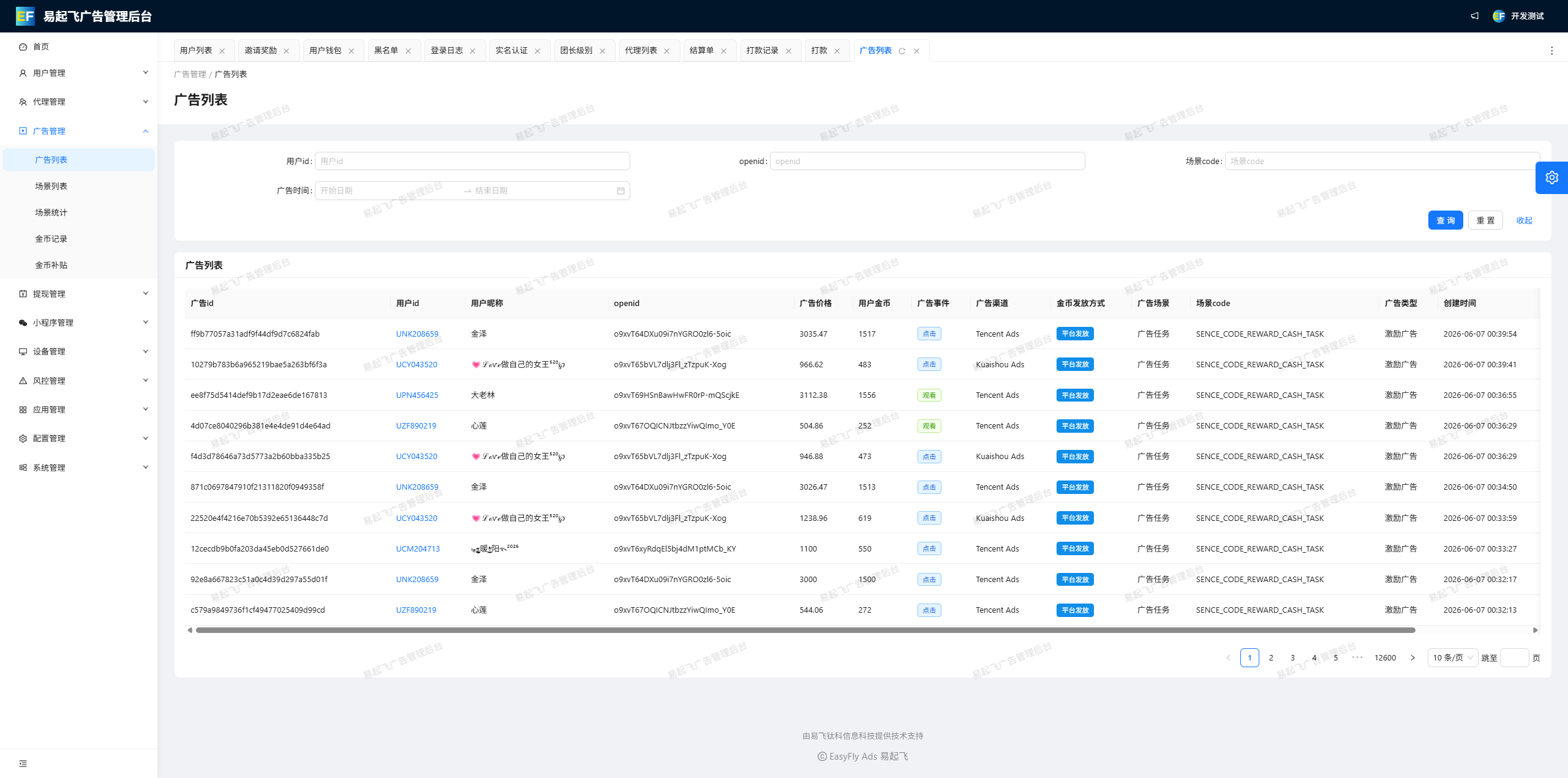
Task: Click the announcement megaphone icon
Action: pyautogui.click(x=1475, y=16)
